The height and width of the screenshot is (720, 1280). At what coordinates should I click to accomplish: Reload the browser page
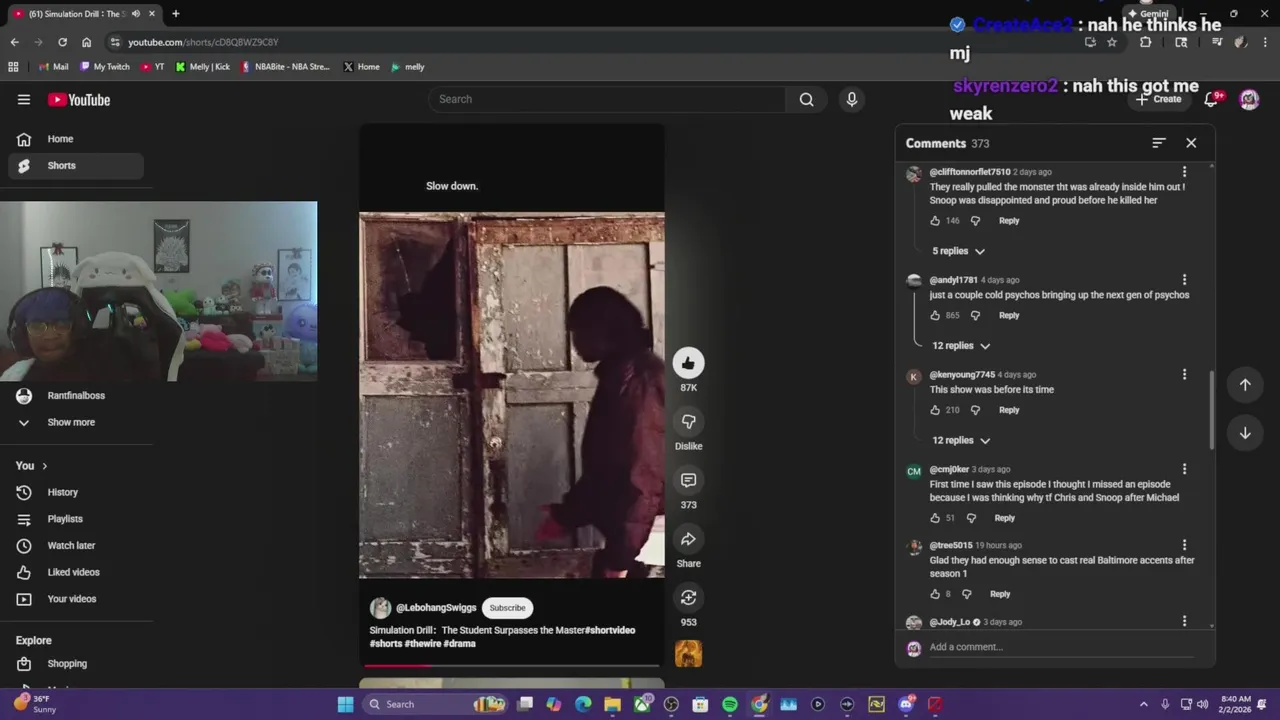[62, 42]
